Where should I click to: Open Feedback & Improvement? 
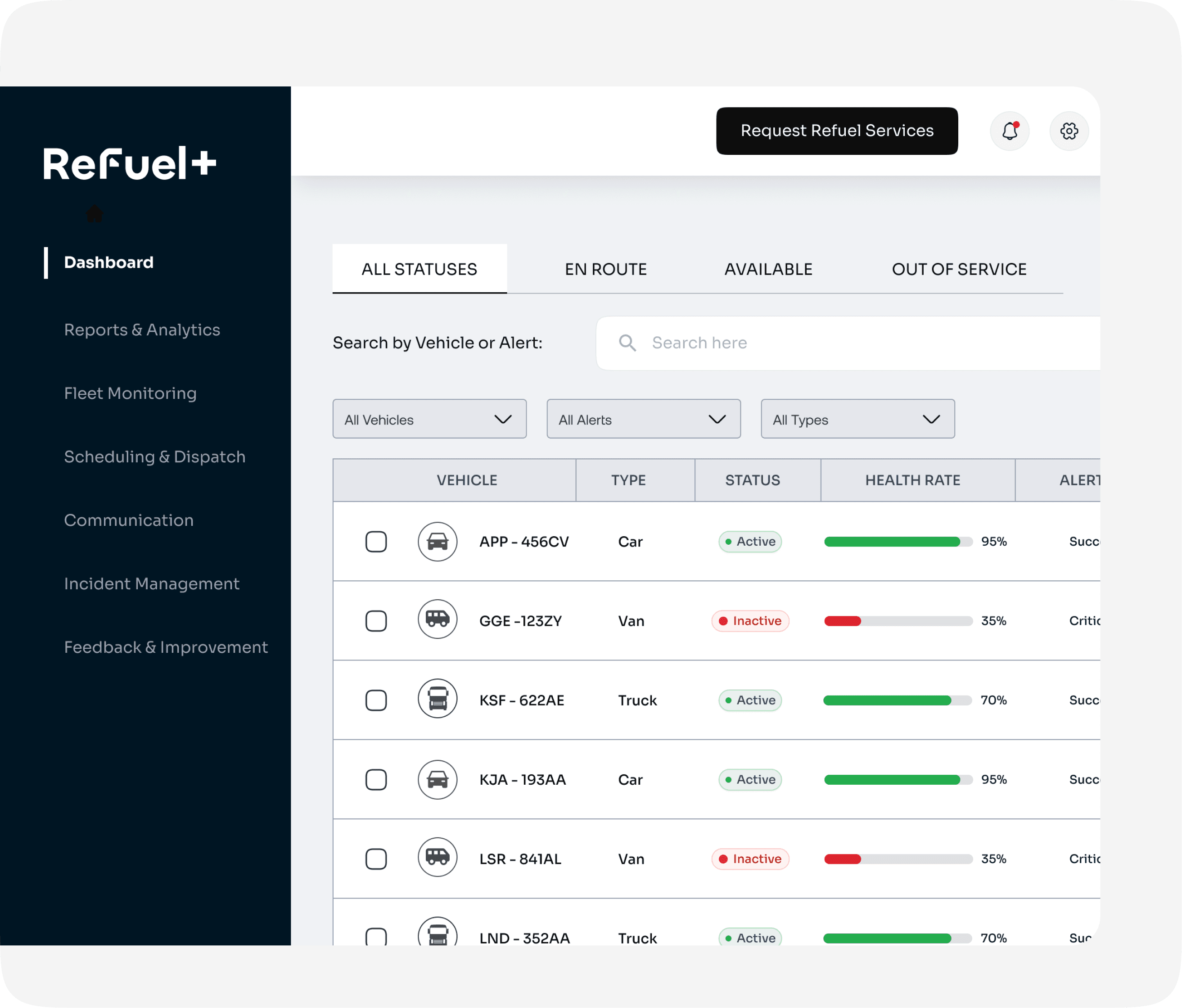click(x=166, y=647)
